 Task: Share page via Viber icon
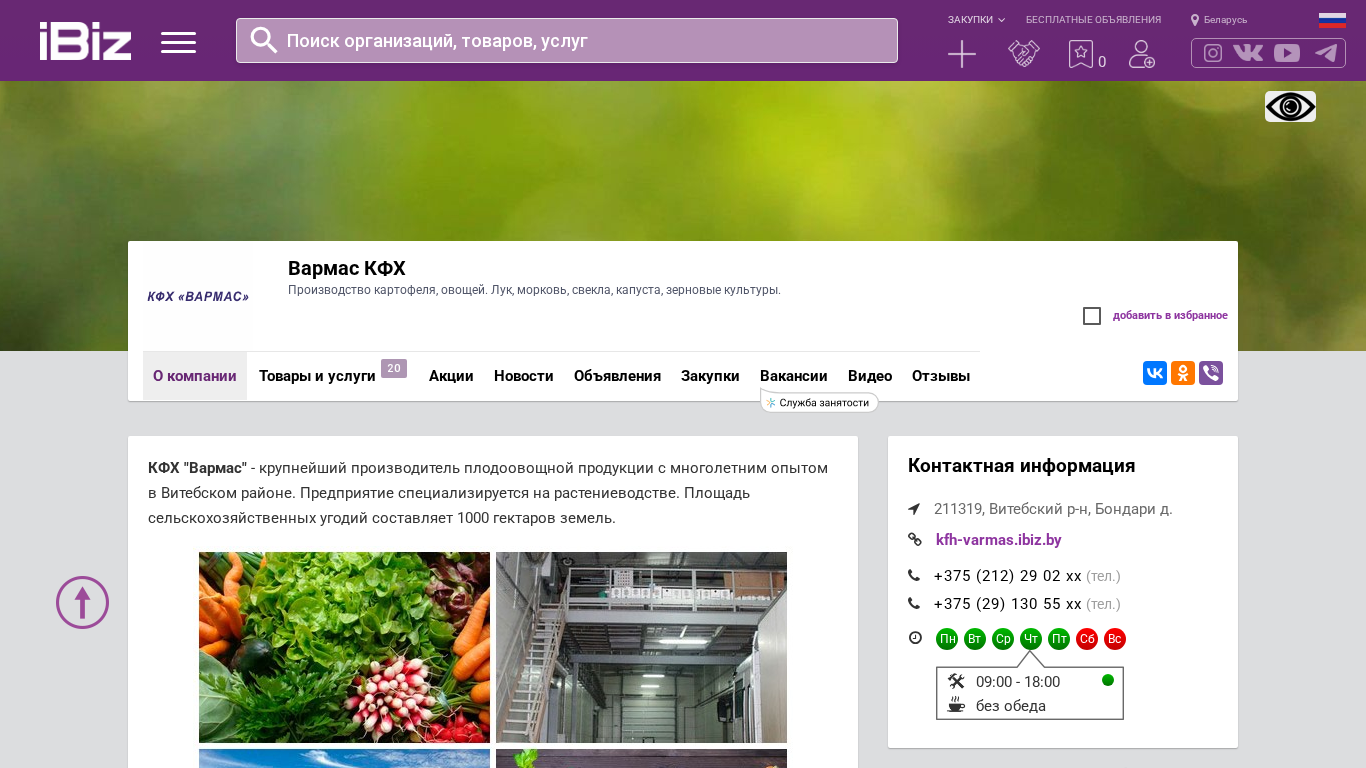tap(1211, 373)
